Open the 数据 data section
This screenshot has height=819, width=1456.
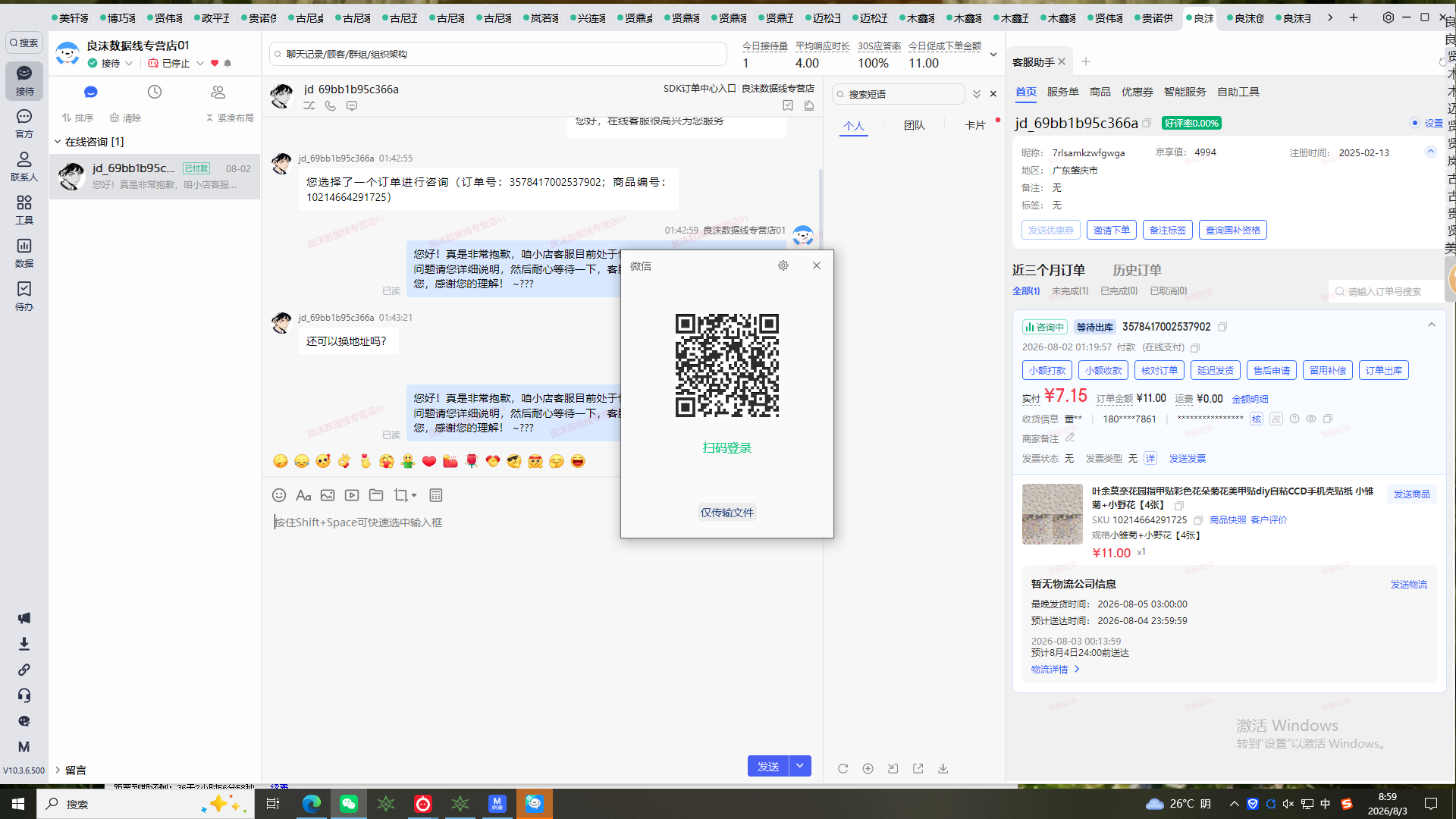pos(24,253)
